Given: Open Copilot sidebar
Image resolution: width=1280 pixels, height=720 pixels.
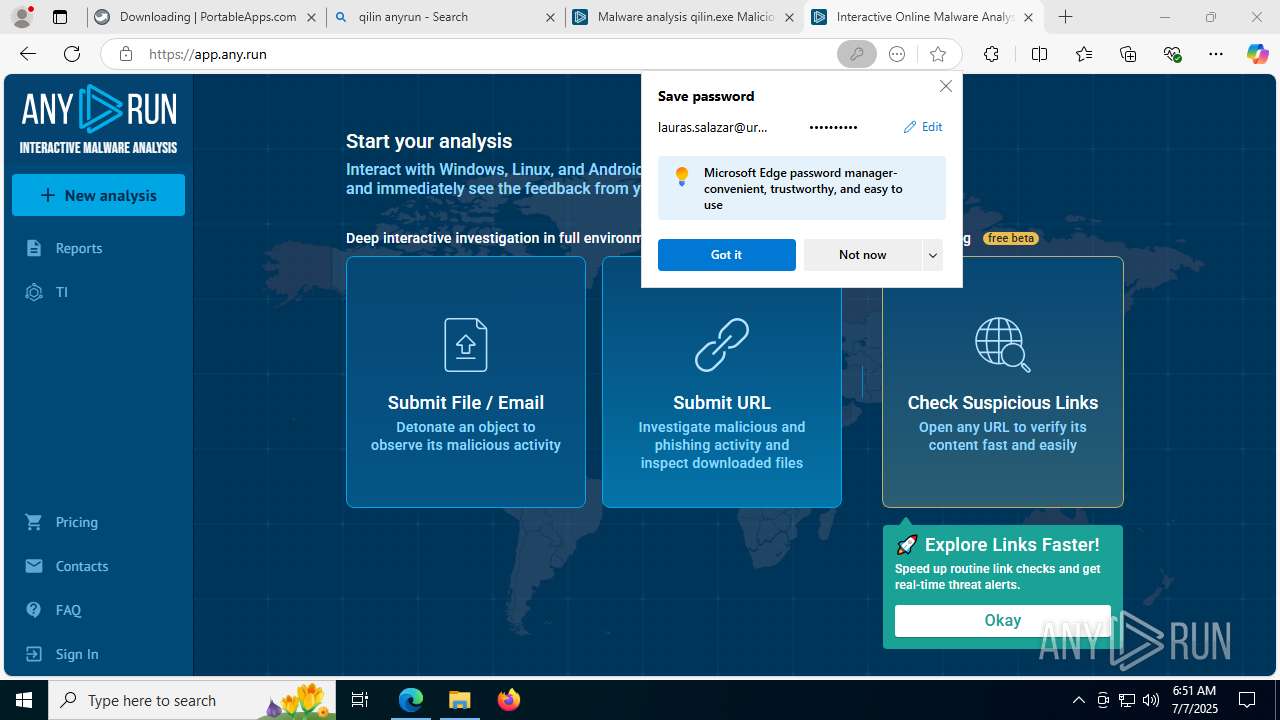Looking at the screenshot, I should [1257, 54].
